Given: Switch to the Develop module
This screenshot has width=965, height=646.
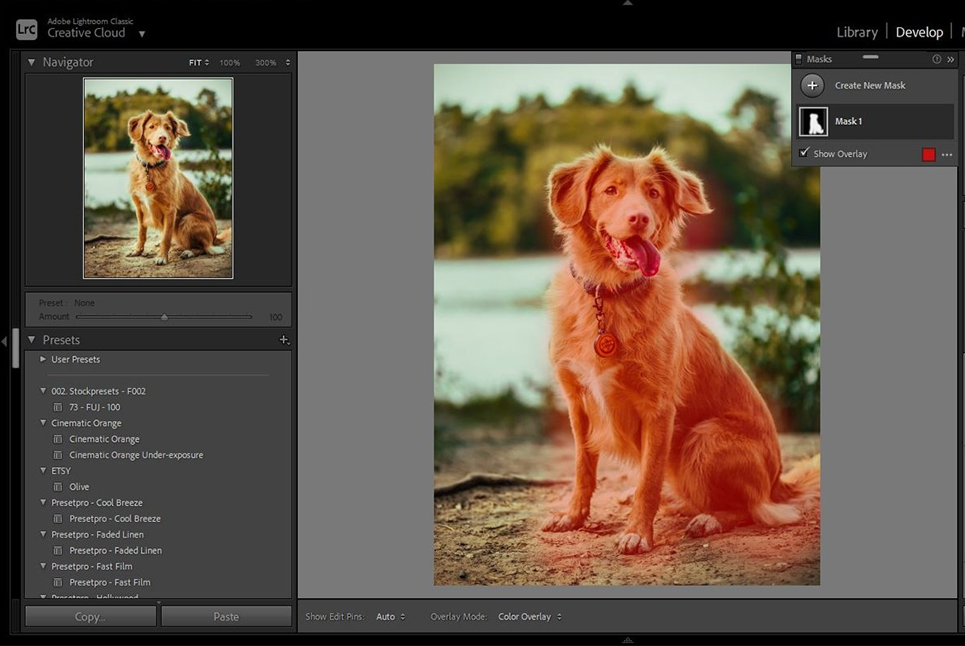Looking at the screenshot, I should point(919,32).
